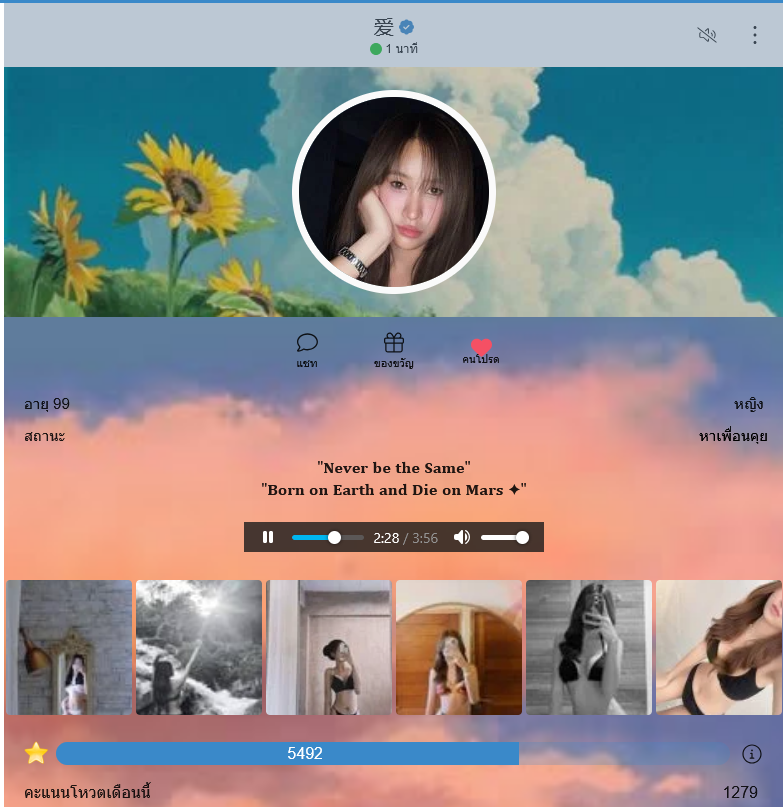
Task: Open the wooden door selfie thumbnail
Action: pos(459,647)
